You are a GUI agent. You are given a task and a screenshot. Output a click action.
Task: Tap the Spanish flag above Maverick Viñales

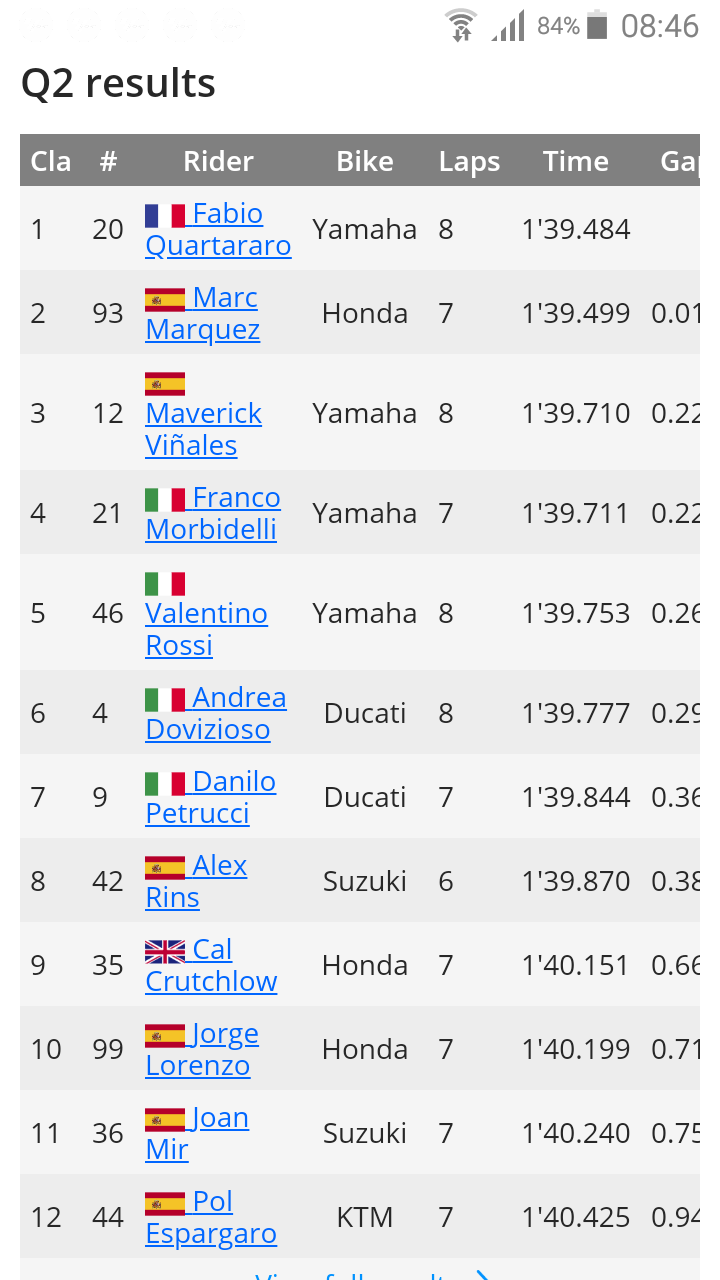pyautogui.click(x=165, y=383)
